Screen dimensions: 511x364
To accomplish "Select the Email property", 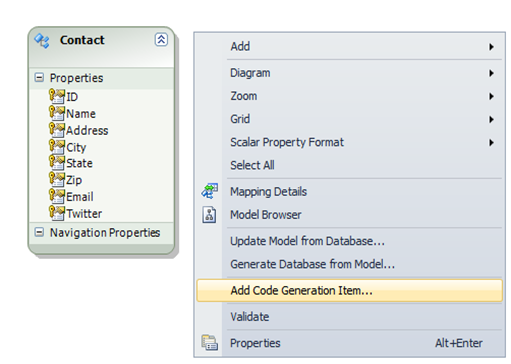I will (80, 197).
